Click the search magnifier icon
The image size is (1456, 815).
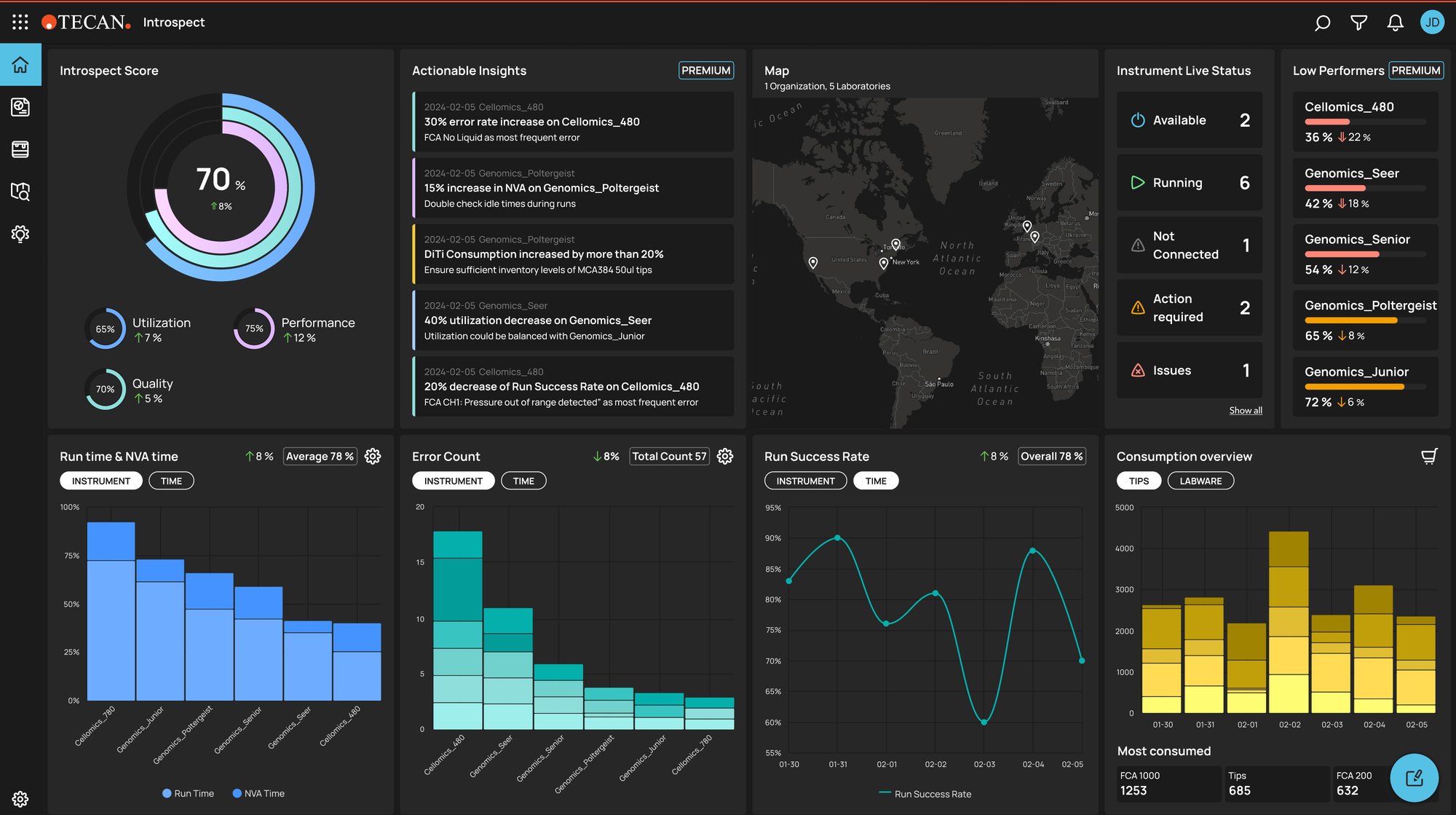click(x=1321, y=21)
